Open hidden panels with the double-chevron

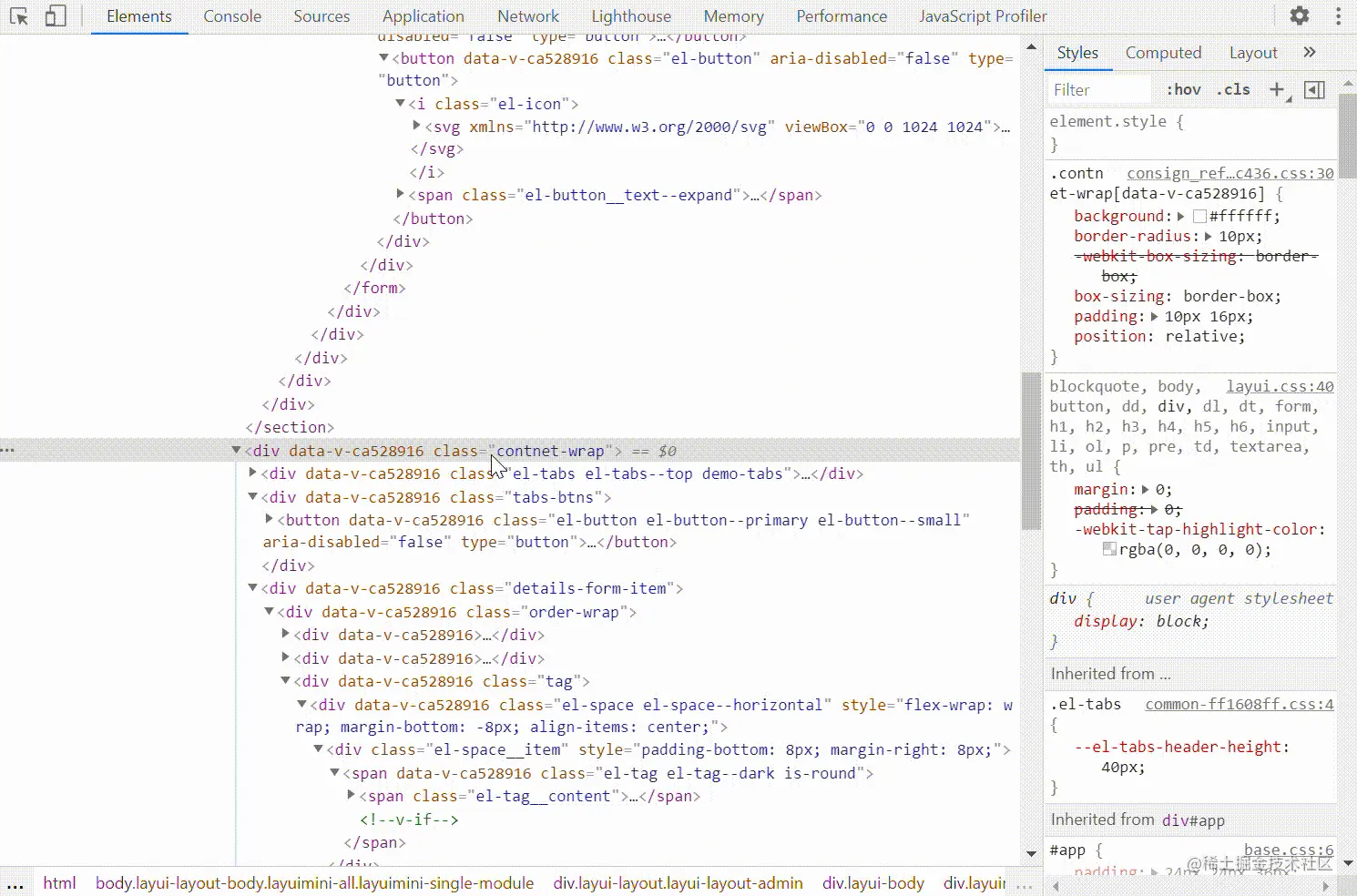pos(1310,52)
